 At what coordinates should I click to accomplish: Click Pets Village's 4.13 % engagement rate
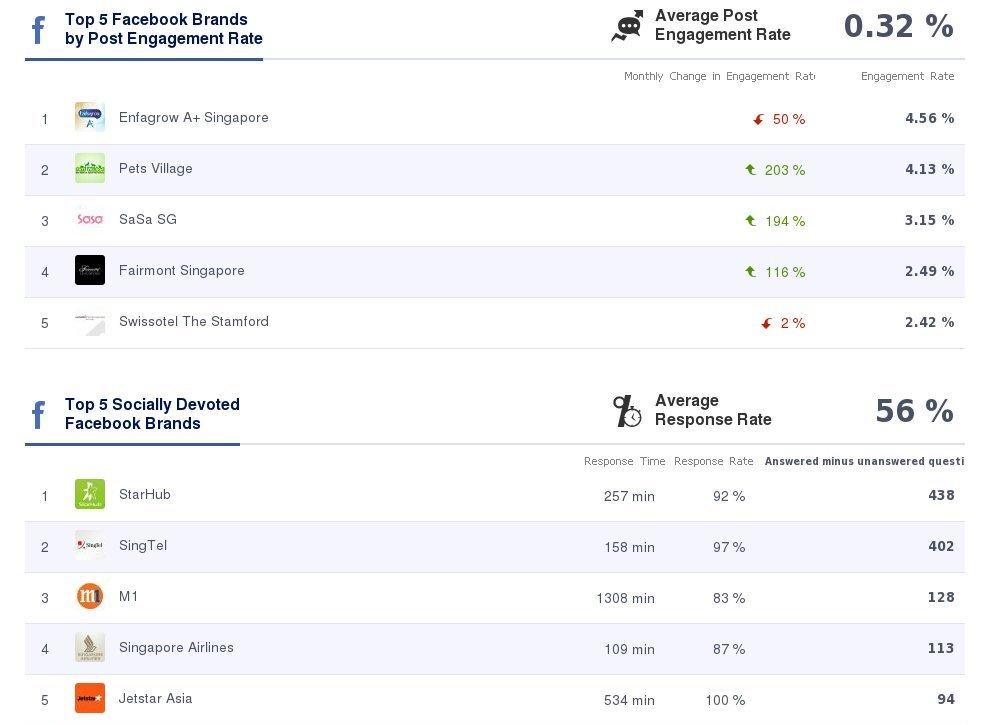pos(929,169)
